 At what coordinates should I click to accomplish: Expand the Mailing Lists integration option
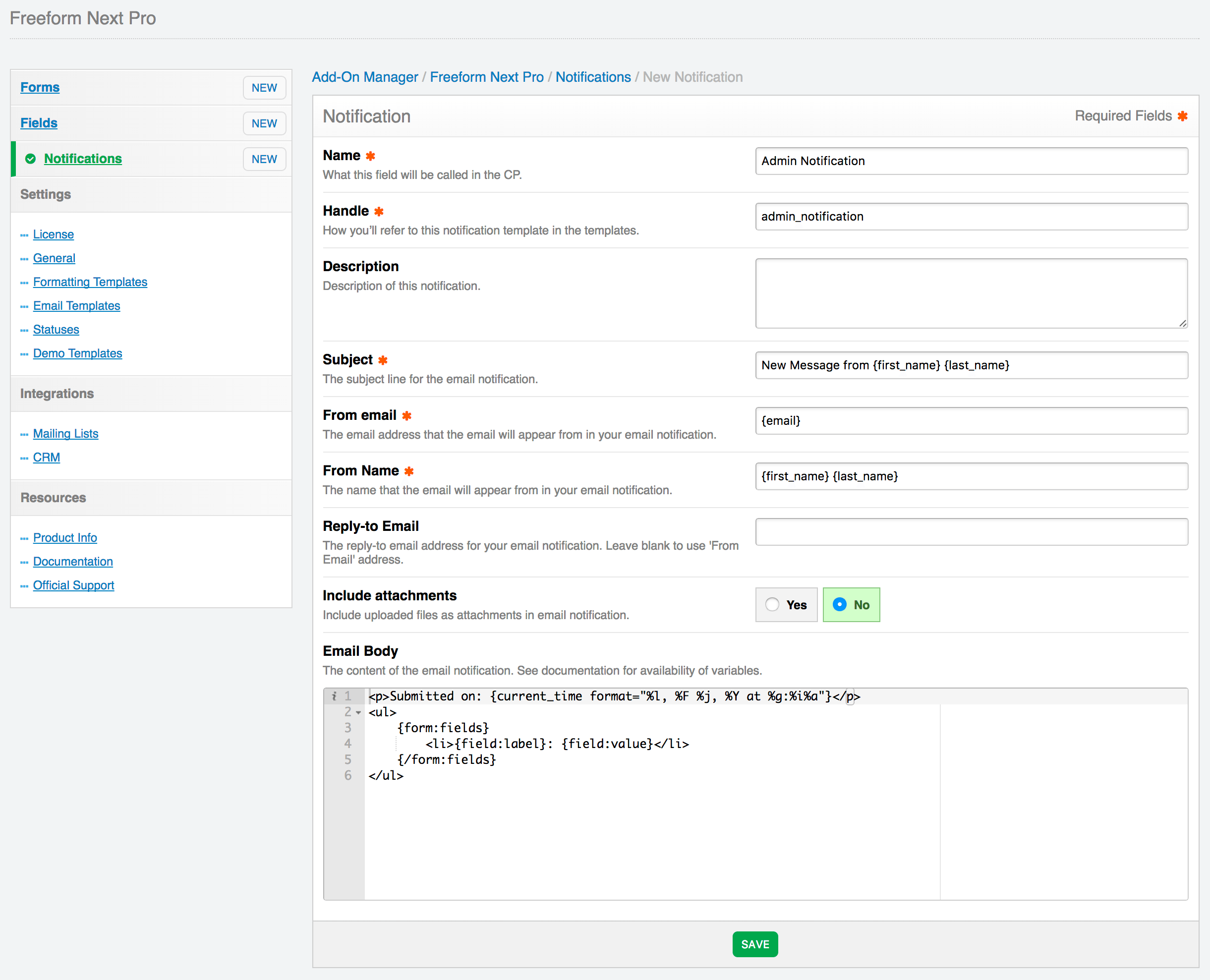pyautogui.click(x=65, y=434)
